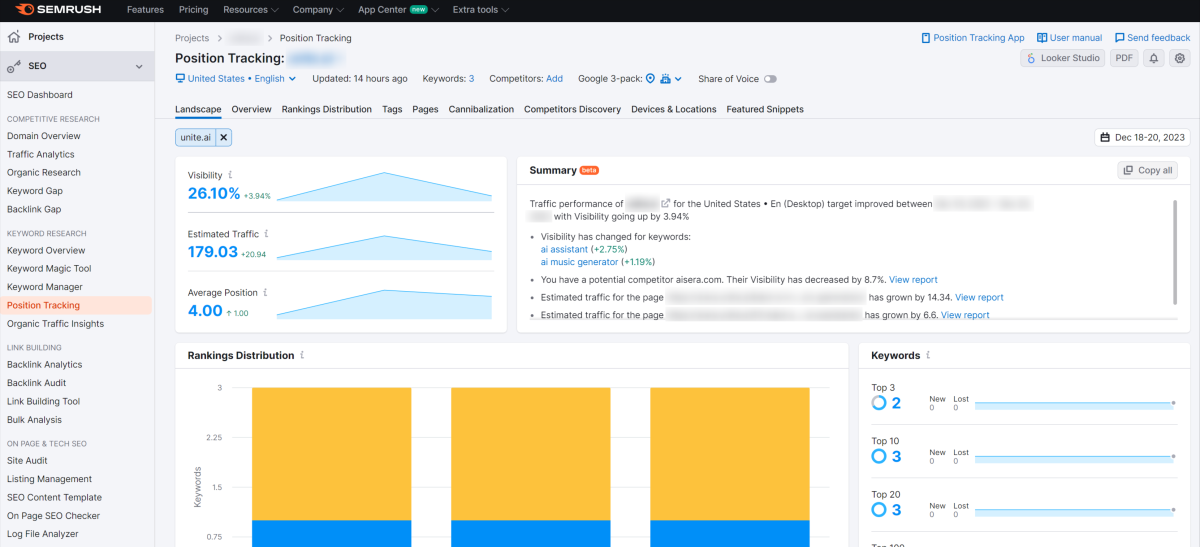Viewport: 1200px width, 547px height.
Task: Click the Top 3 keywords donut icon
Action: pos(879,403)
